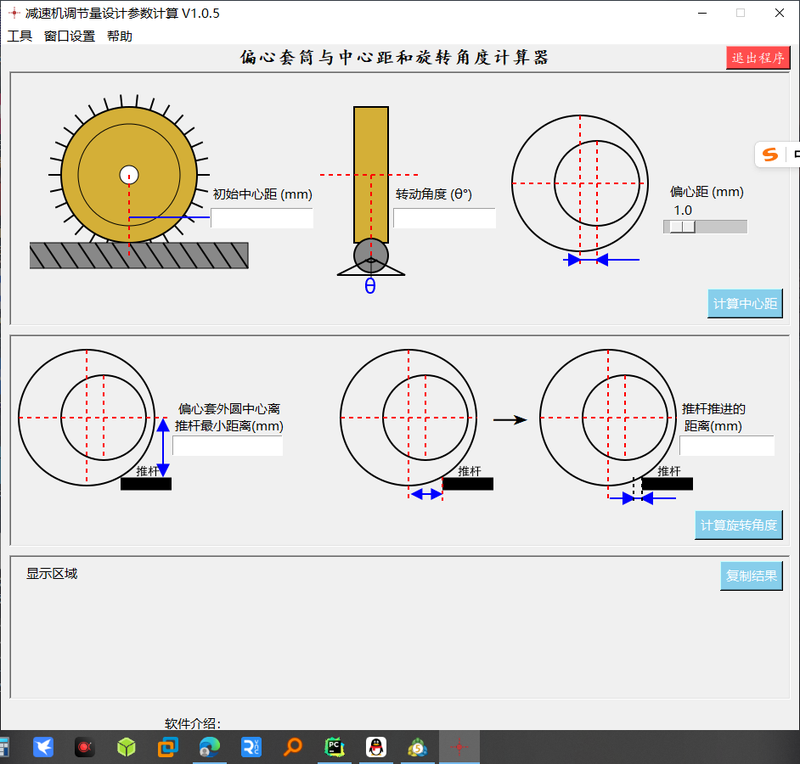Image resolution: width=800 pixels, height=764 pixels.
Task: Open the 帮助 menu
Action: click(119, 36)
